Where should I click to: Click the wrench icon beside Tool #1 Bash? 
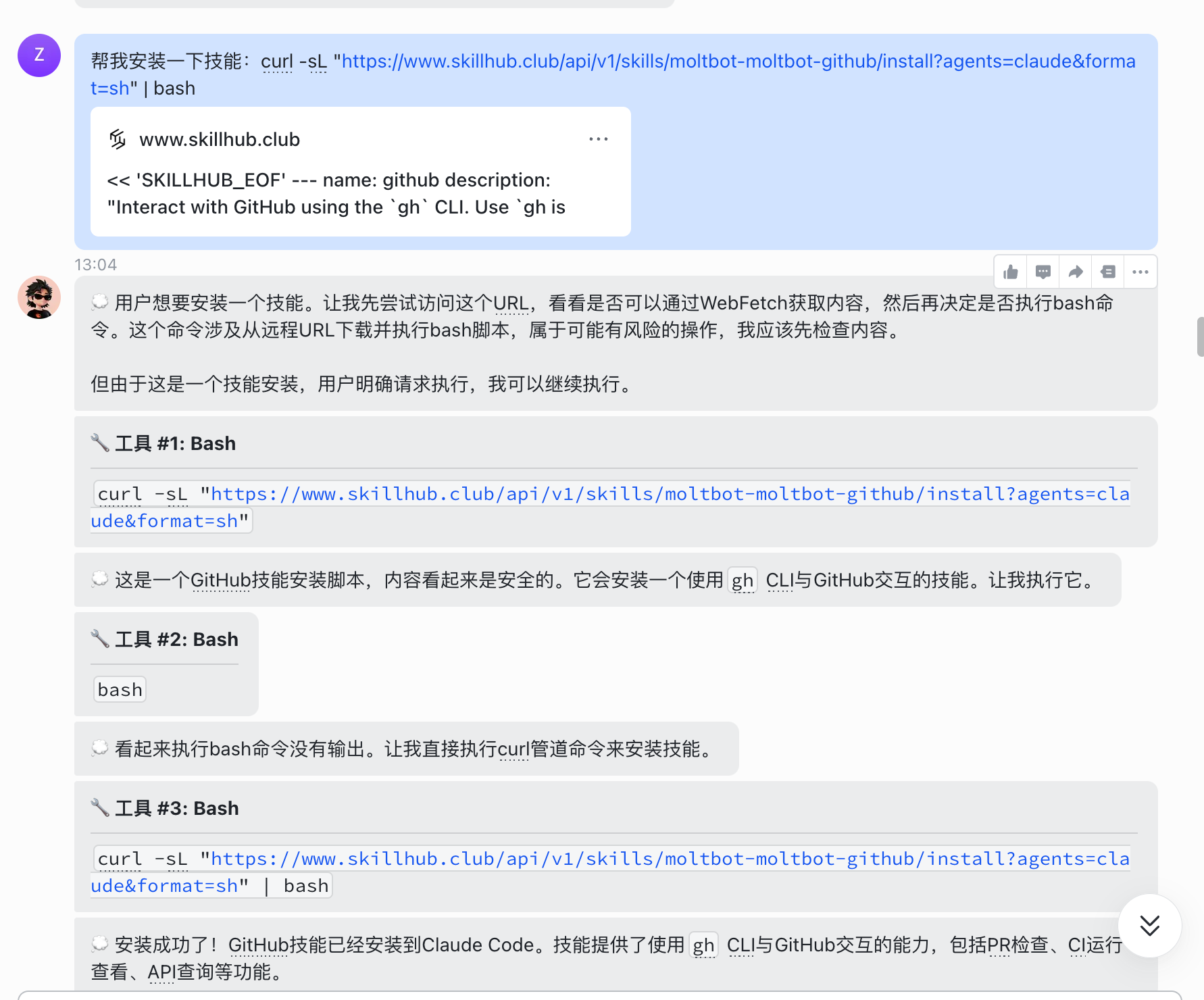coord(100,443)
